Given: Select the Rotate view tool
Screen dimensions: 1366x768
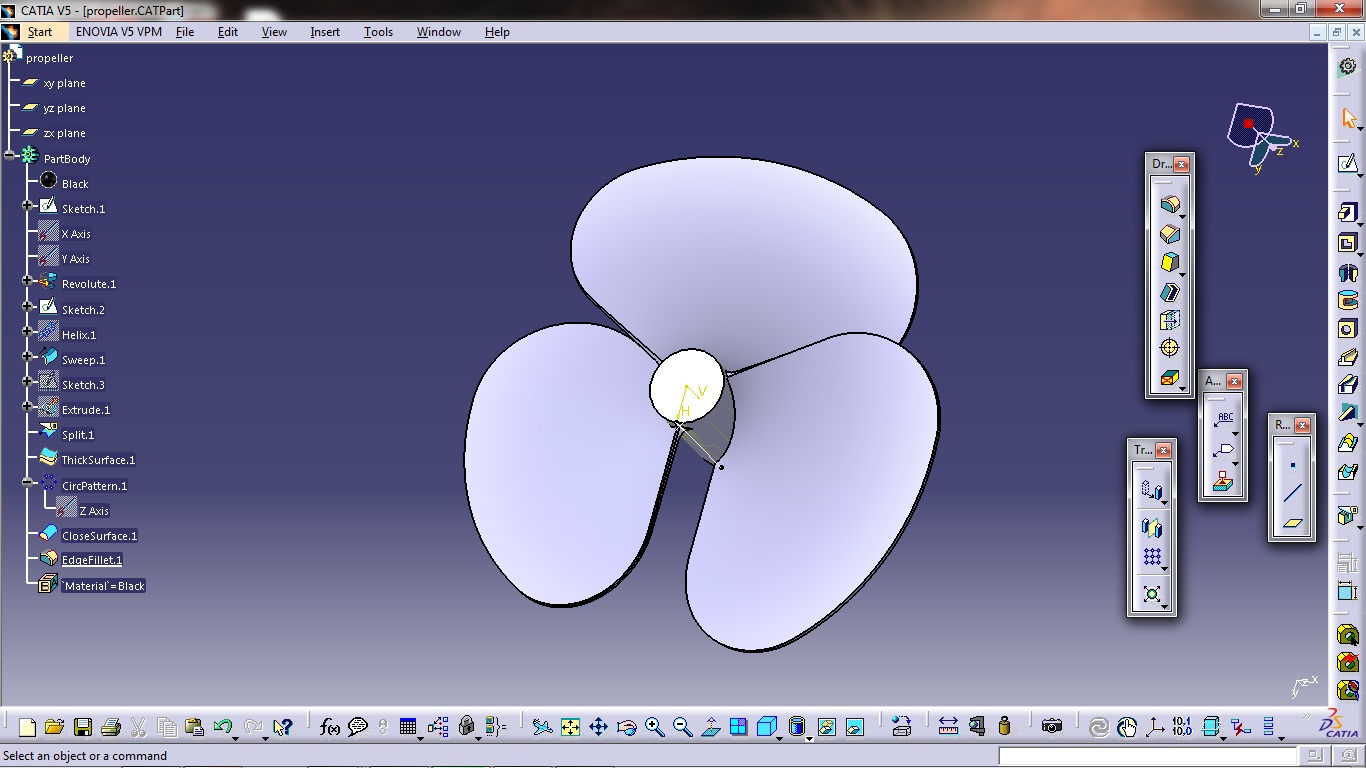Looking at the screenshot, I should [626, 727].
